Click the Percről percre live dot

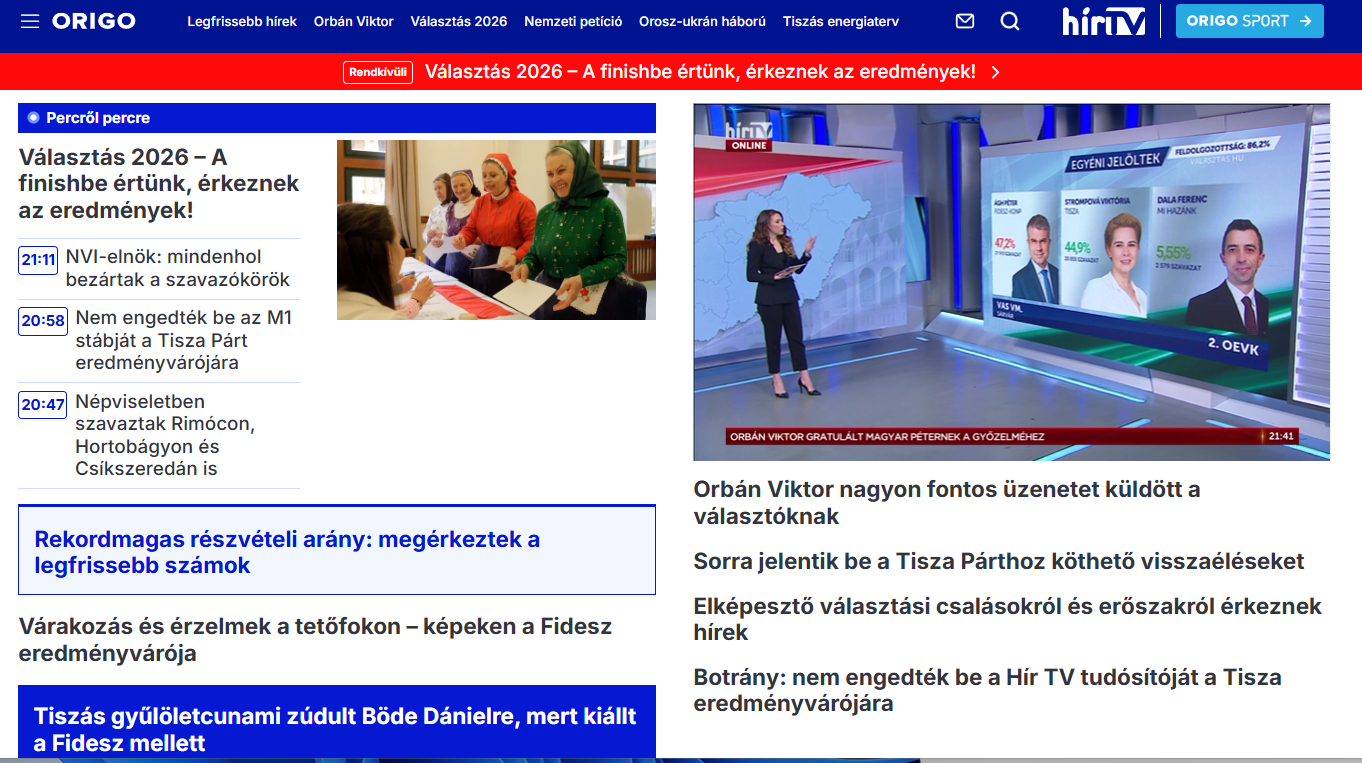point(33,118)
